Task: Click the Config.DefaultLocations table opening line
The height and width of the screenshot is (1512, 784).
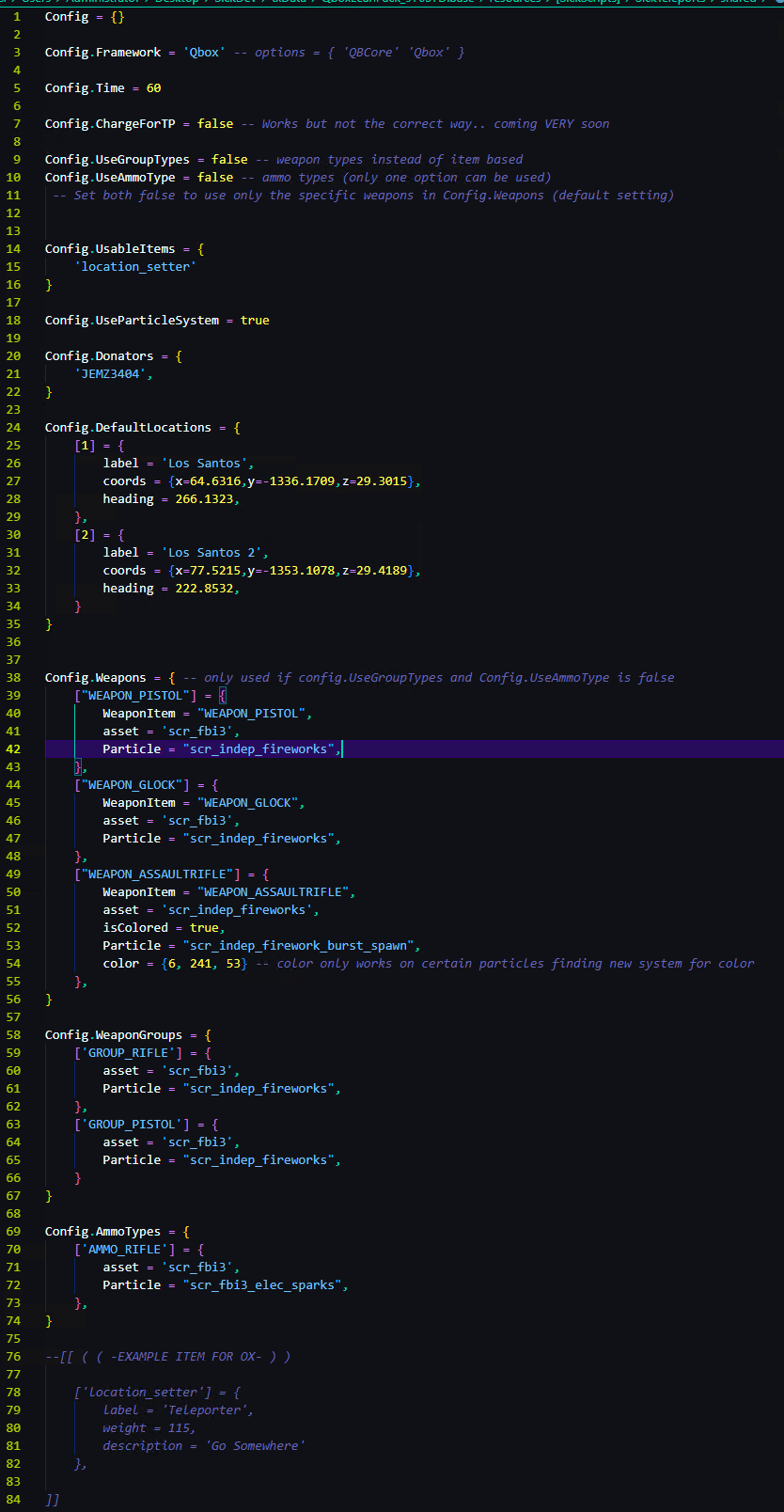Action: [x=141, y=428]
